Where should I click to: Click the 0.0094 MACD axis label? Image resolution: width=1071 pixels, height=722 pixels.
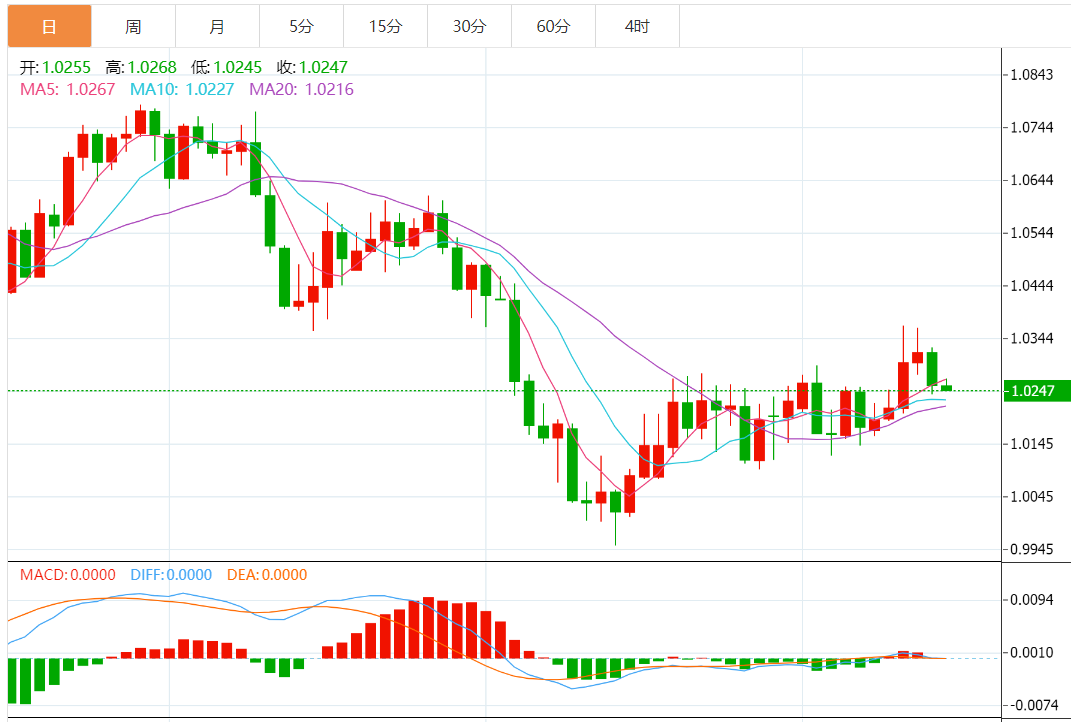click(1031, 600)
